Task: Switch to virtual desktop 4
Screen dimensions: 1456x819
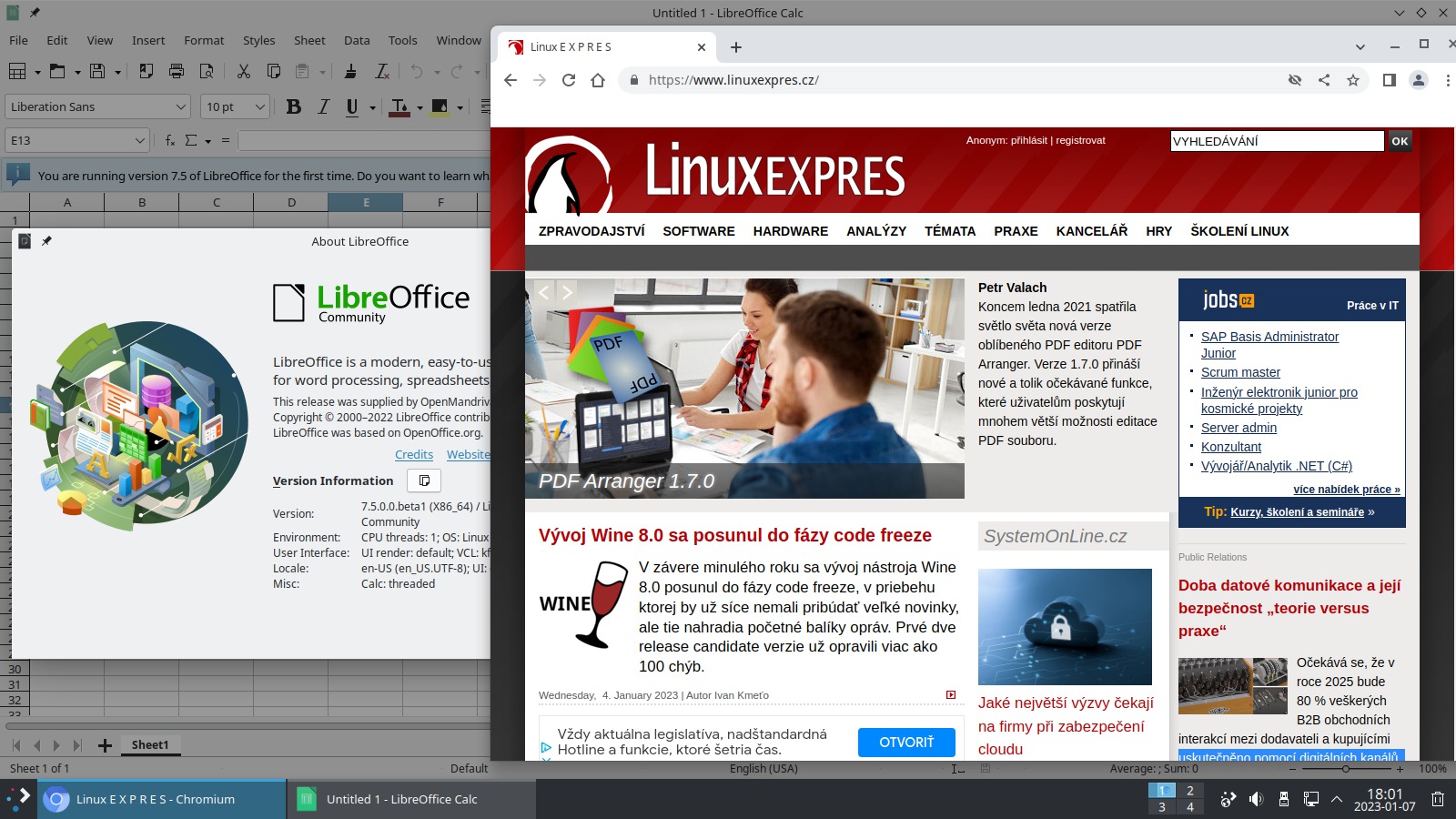Action: 1189,807
